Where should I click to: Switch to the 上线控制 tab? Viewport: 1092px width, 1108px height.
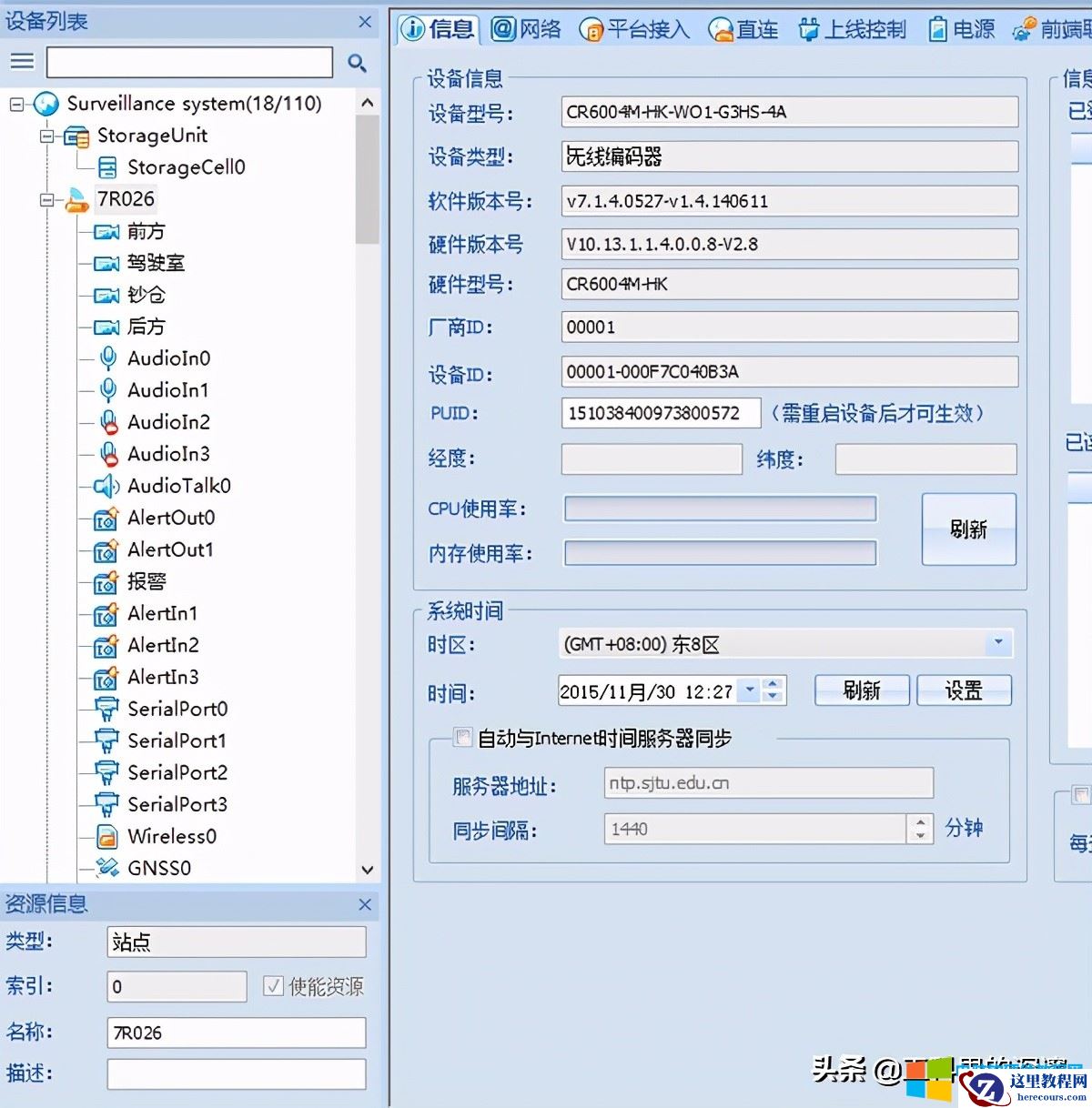[852, 30]
